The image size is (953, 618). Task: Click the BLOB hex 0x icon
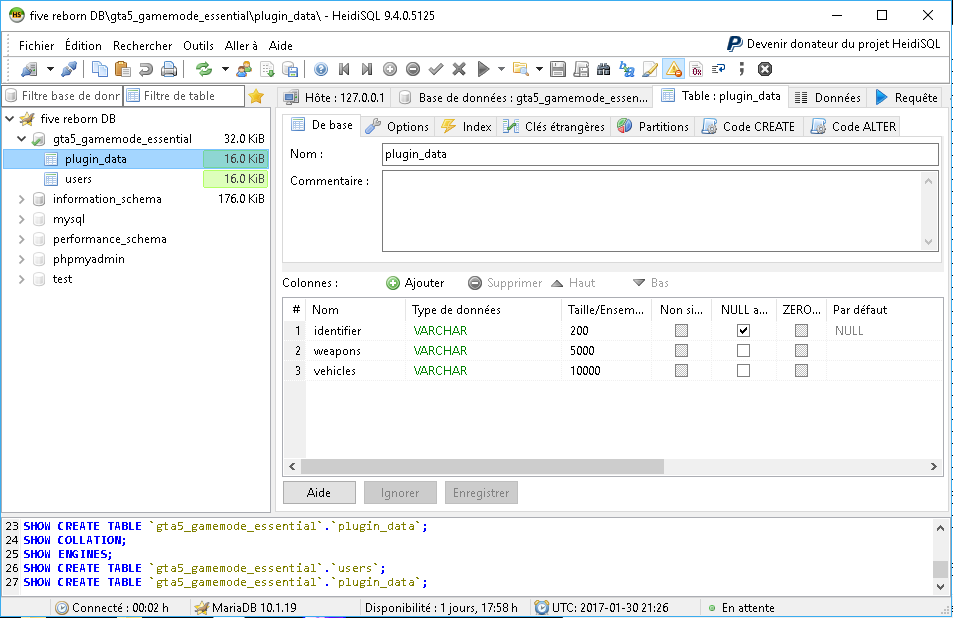pyautogui.click(x=697, y=69)
